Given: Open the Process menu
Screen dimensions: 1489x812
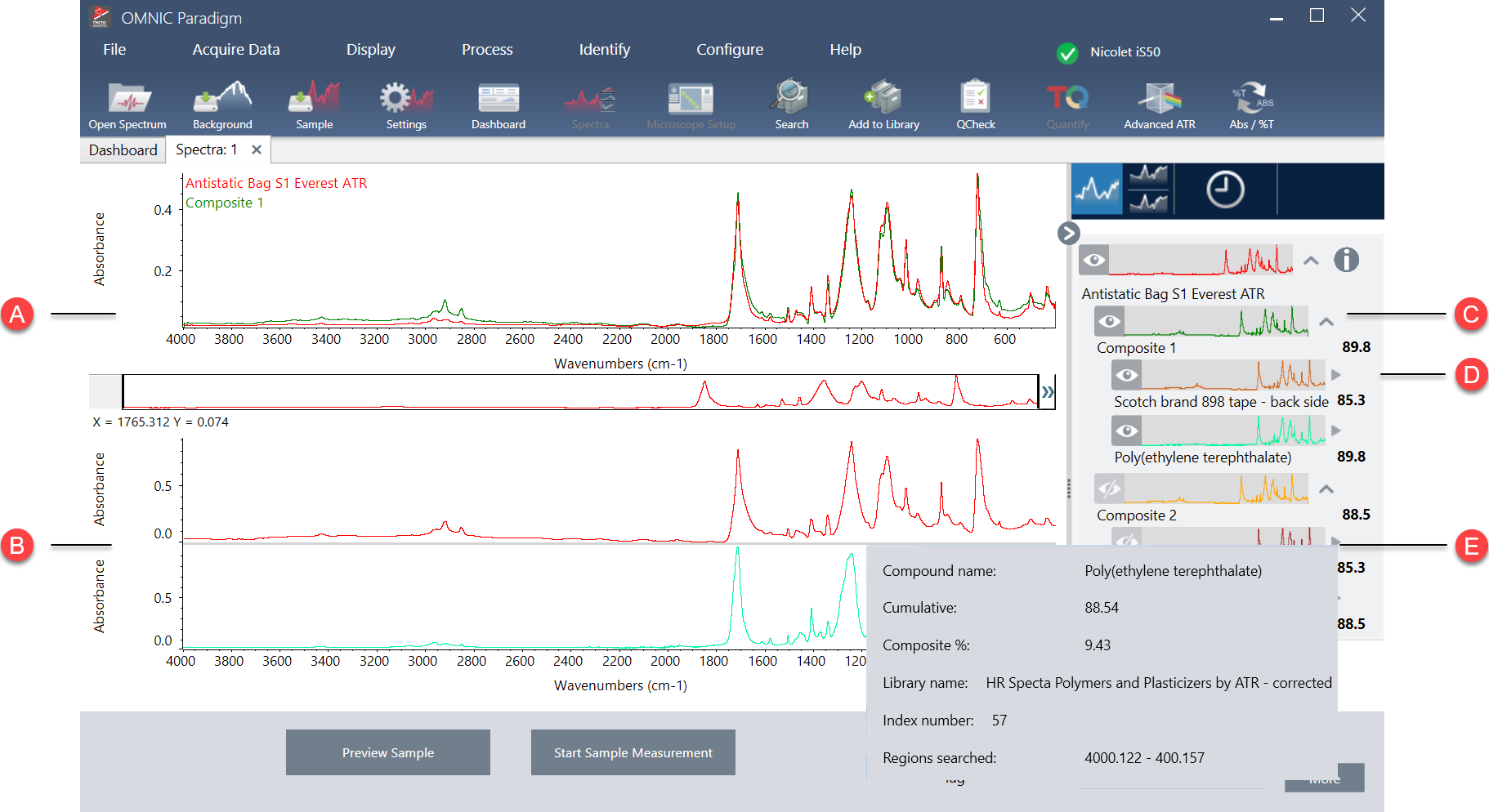Looking at the screenshot, I should point(487,50).
